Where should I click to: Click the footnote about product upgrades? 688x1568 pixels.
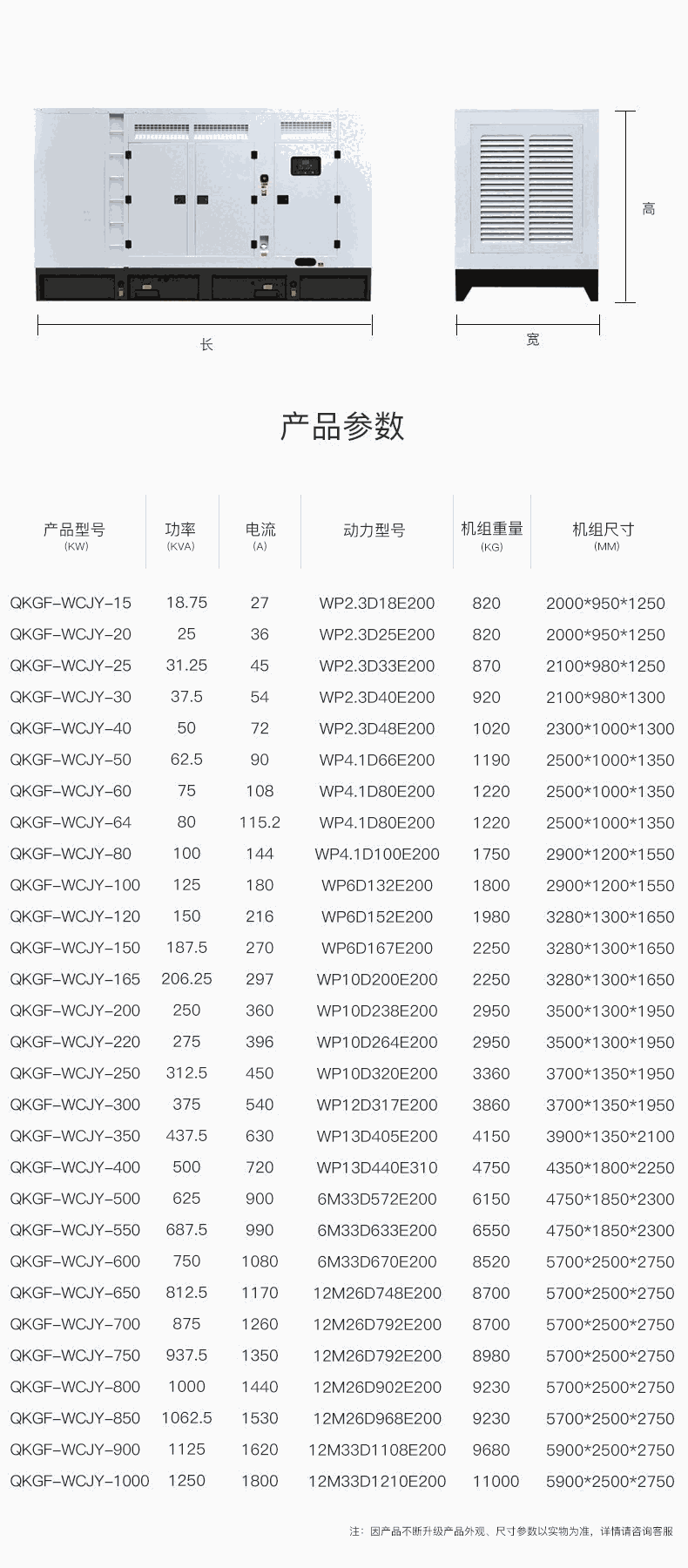tap(511, 1531)
